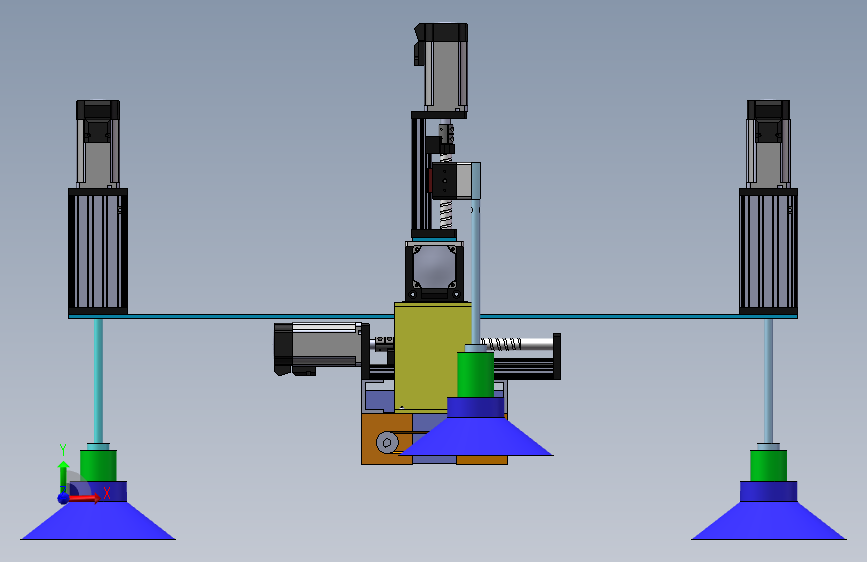Select the square motor flange above yellow block

point(435,271)
